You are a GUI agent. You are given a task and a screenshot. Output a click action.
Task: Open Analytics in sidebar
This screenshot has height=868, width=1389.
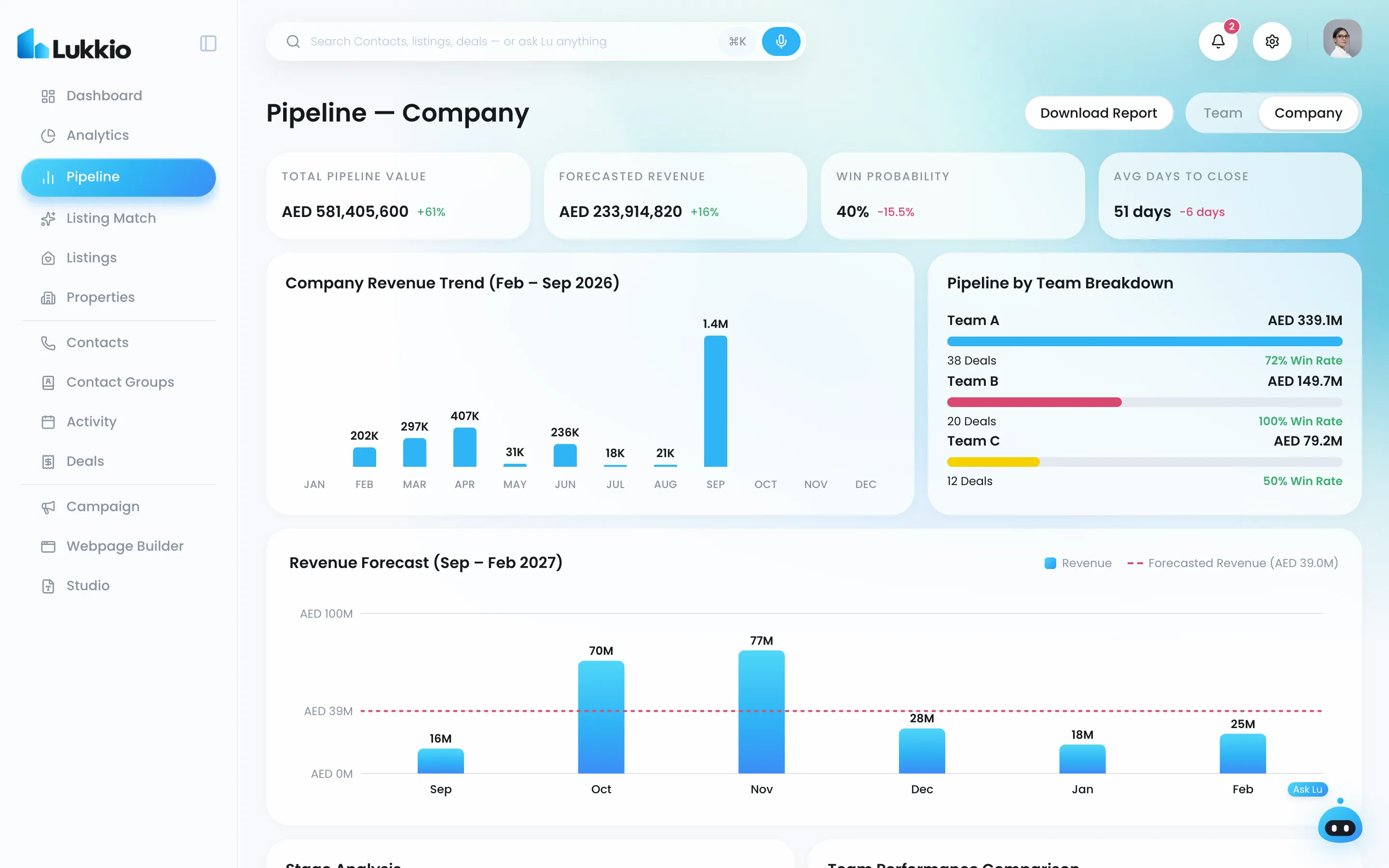119,136
